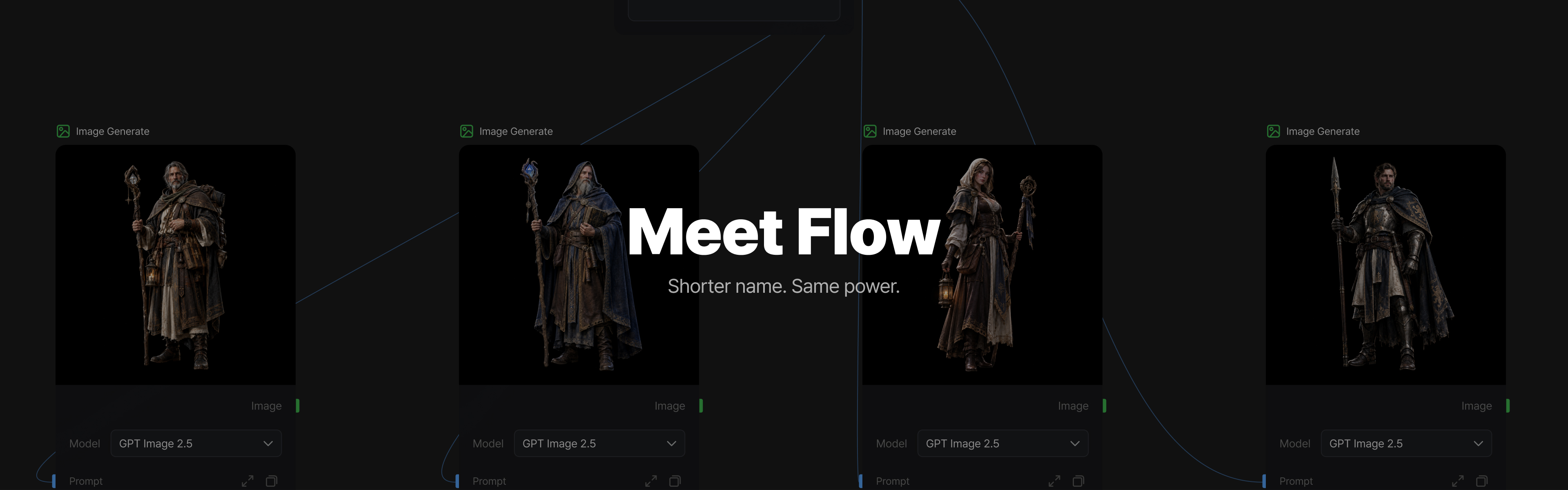1568x490 pixels.
Task: Copy the prompt in the old man node
Action: click(x=272, y=481)
